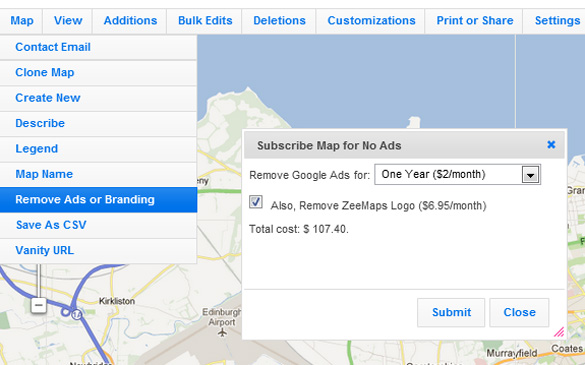
Task: Open the Print or Share menu
Action: 475,21
